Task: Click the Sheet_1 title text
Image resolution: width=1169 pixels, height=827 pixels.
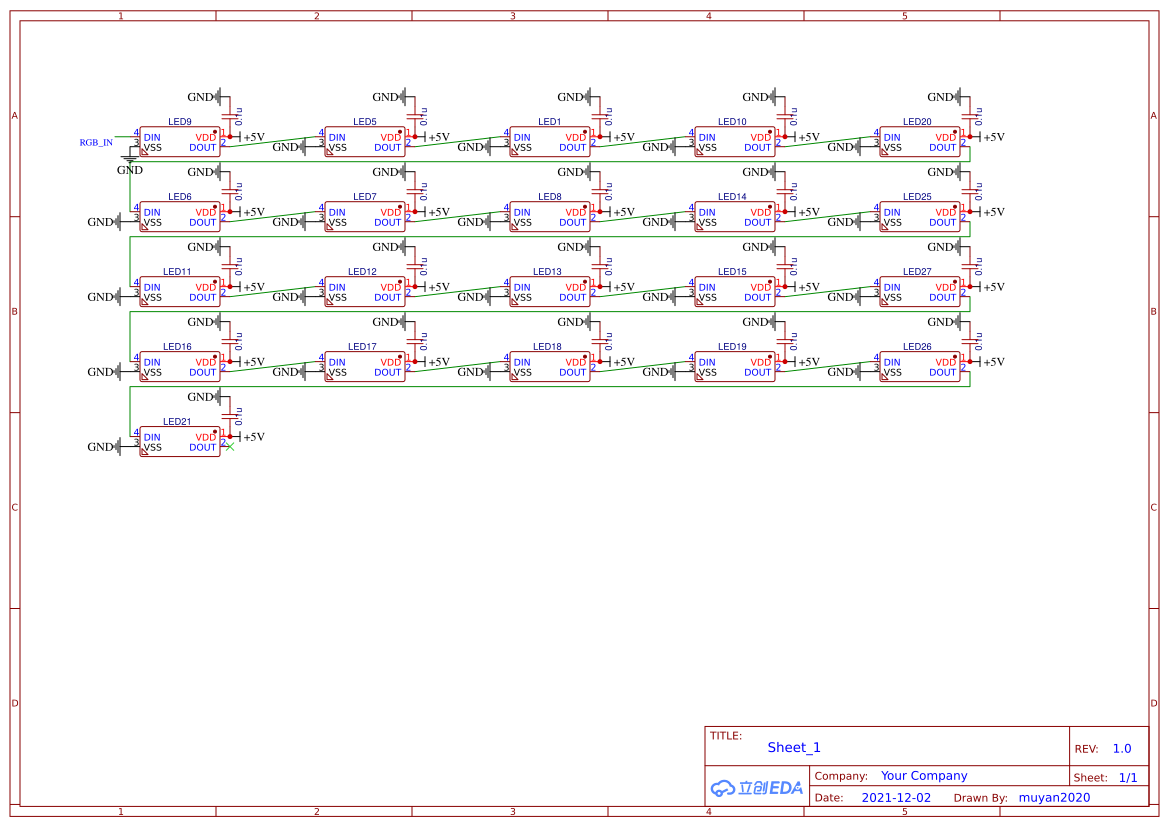Action: click(794, 747)
